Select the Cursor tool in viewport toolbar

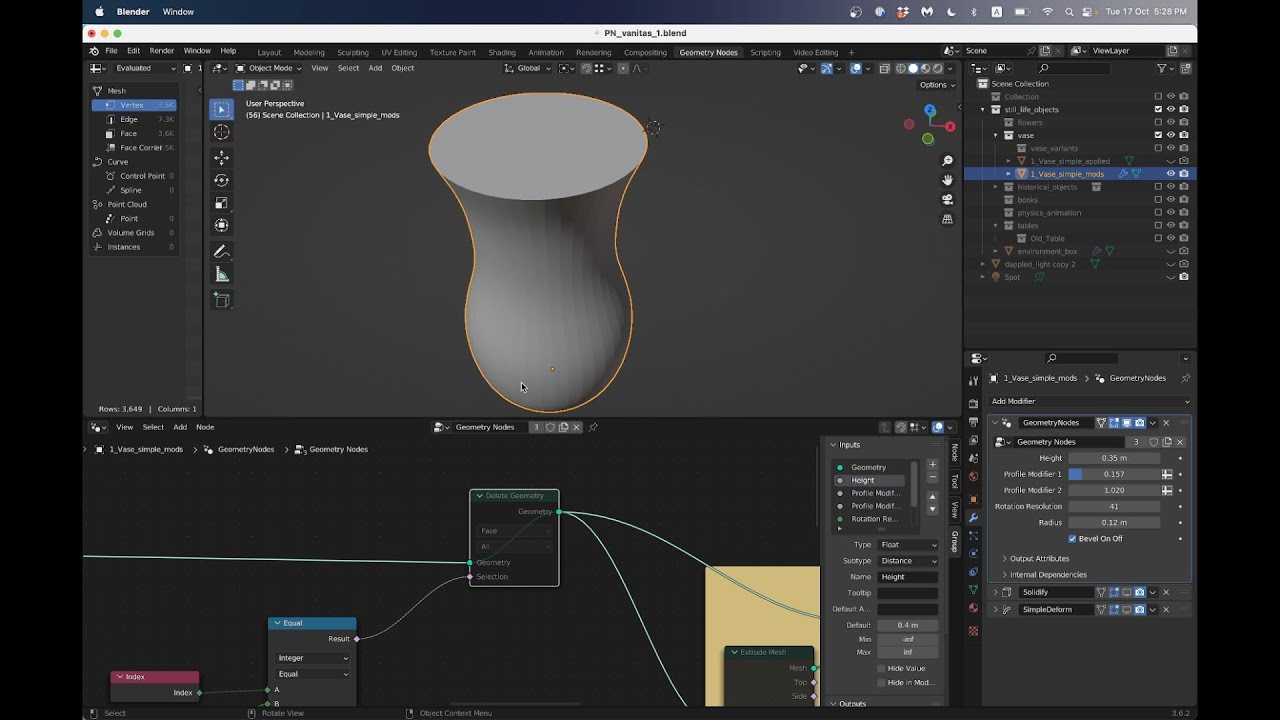[x=222, y=132]
